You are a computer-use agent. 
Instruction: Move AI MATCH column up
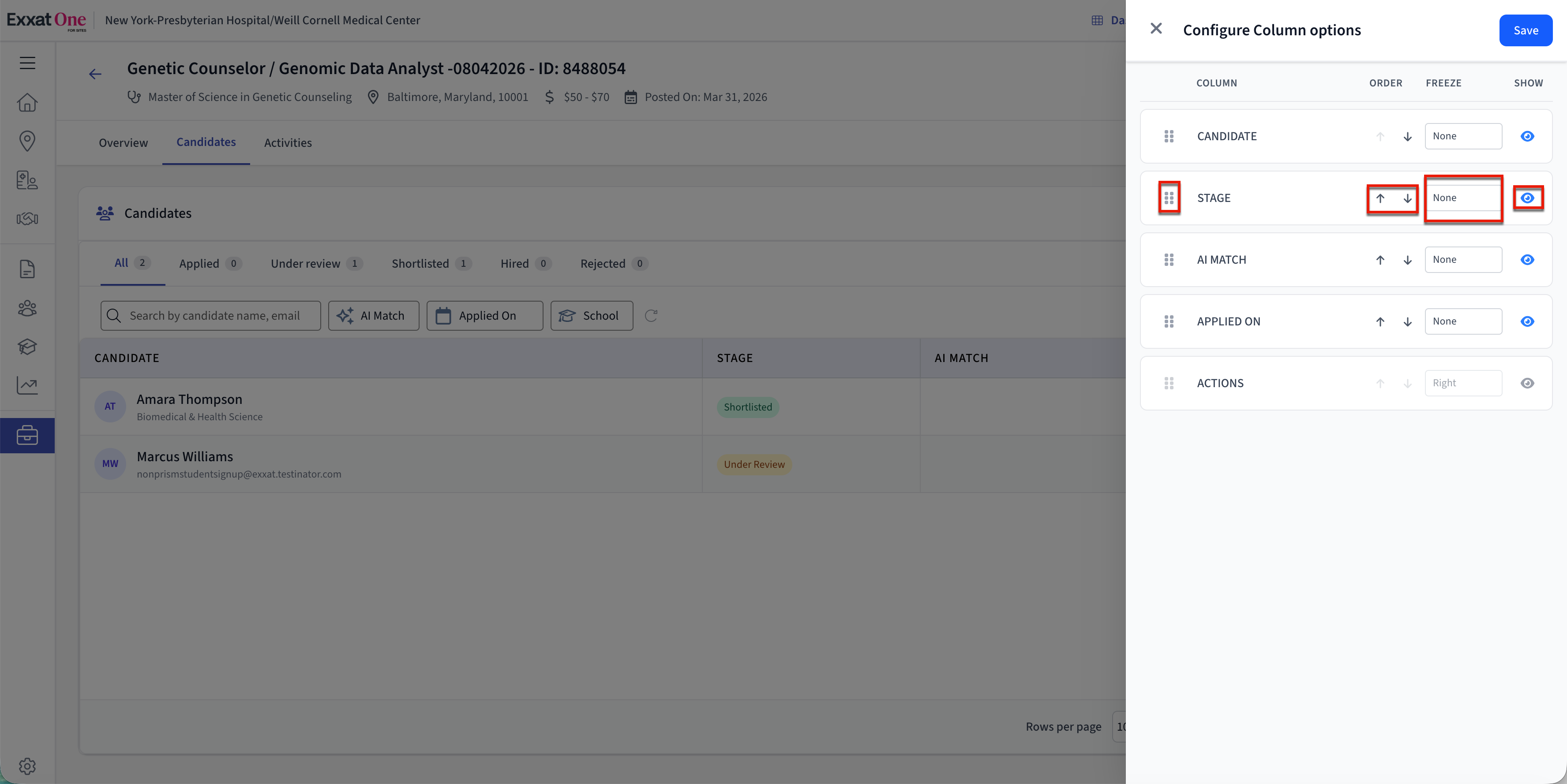pyautogui.click(x=1380, y=260)
